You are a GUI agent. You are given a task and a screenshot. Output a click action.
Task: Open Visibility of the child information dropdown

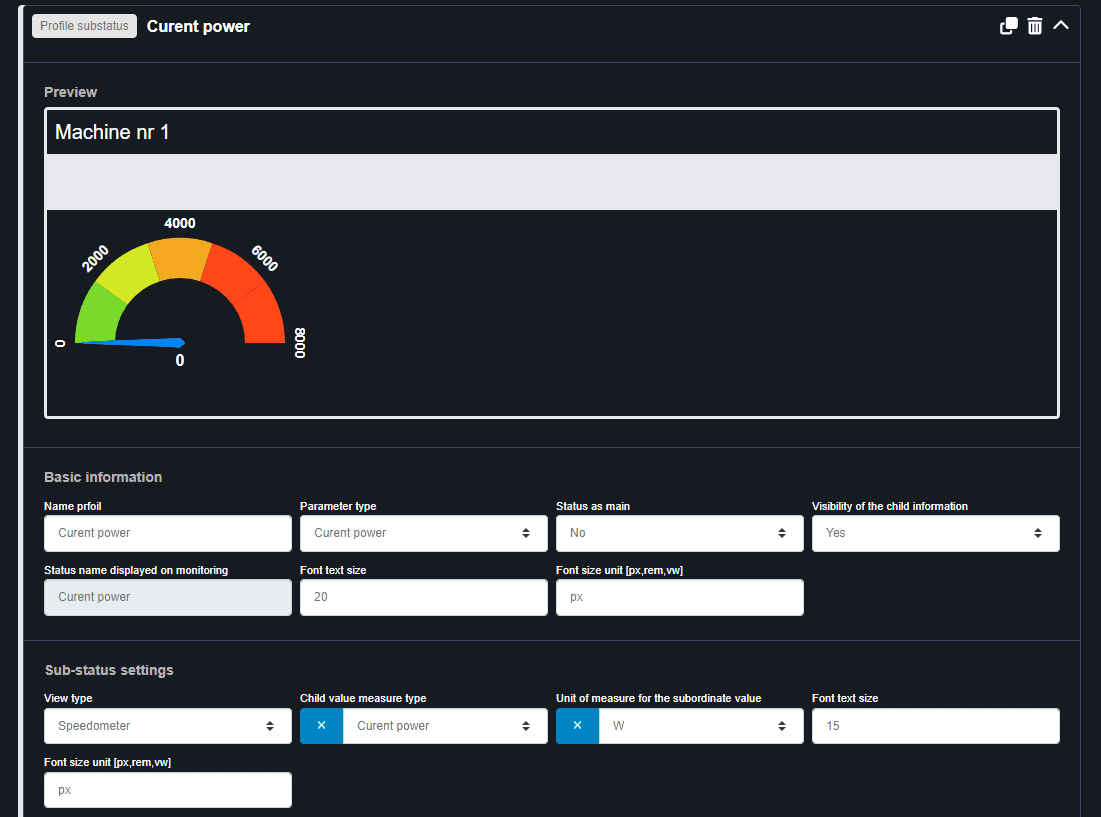point(935,533)
